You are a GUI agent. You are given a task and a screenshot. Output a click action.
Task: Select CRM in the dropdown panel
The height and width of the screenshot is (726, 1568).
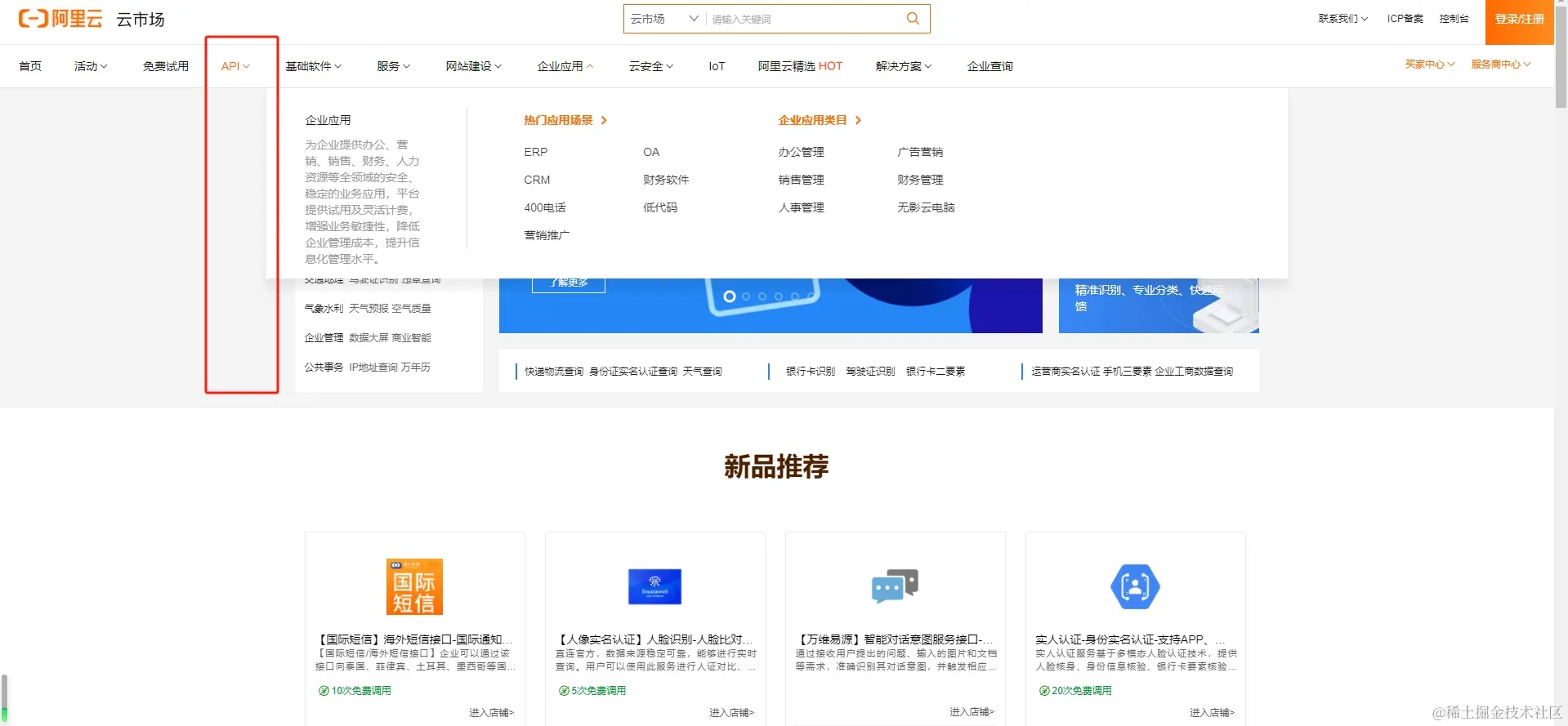(x=537, y=180)
